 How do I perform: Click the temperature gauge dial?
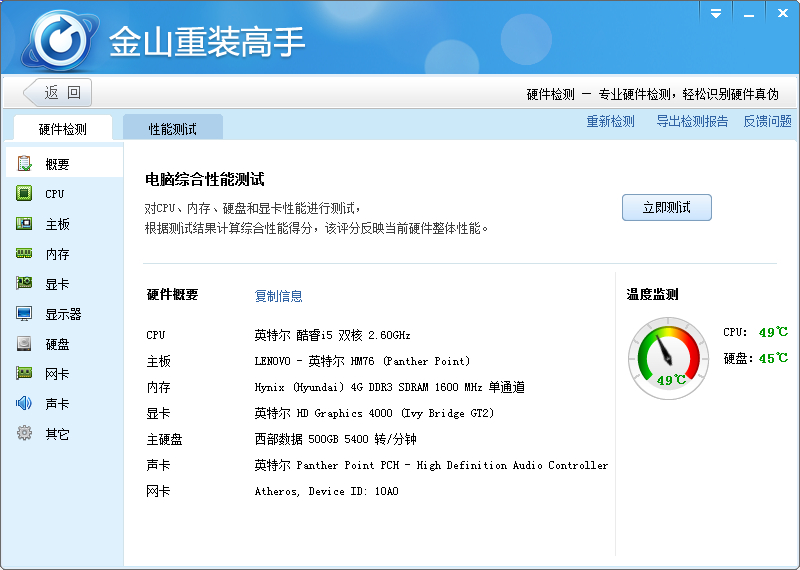(668, 358)
